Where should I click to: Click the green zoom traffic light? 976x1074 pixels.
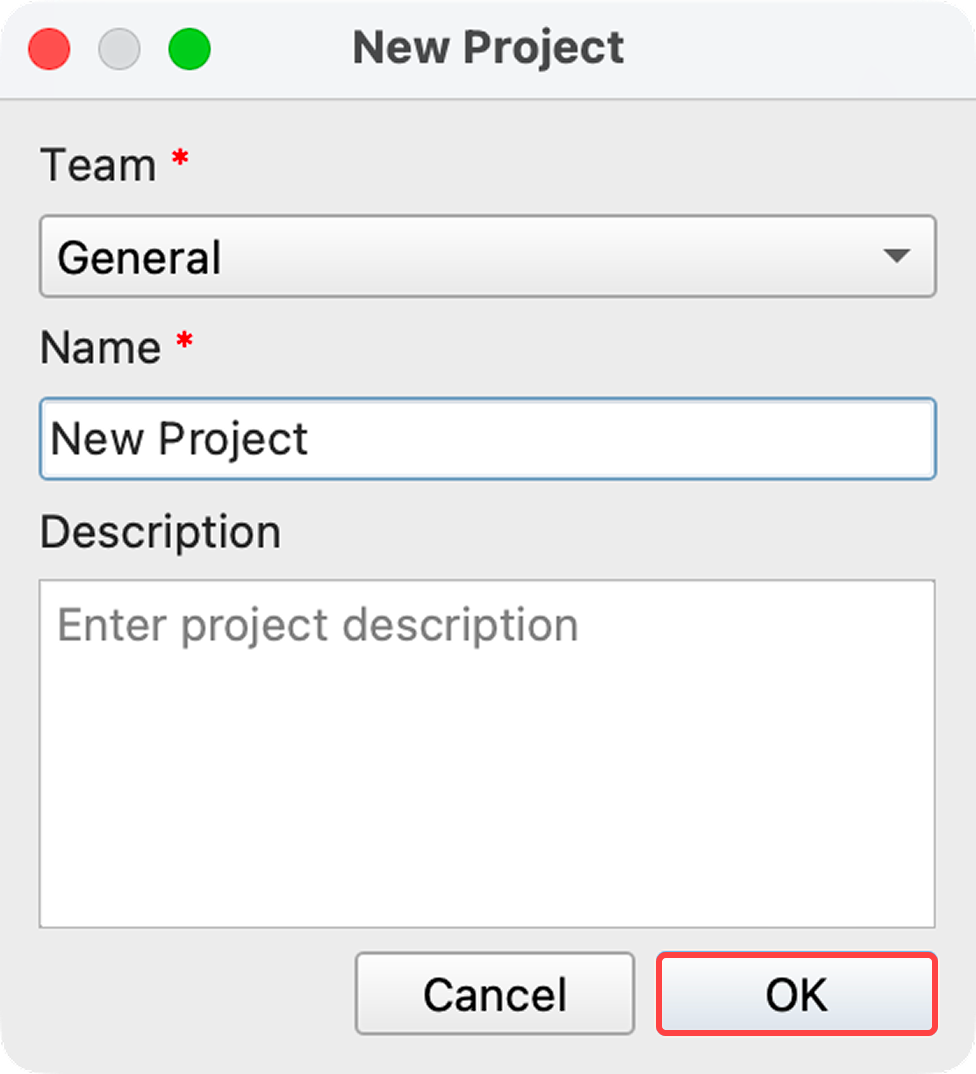coord(190,47)
